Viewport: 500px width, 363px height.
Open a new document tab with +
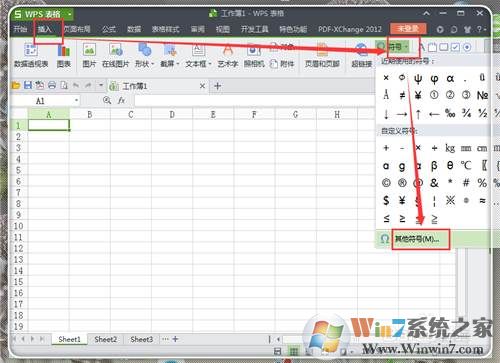pos(217,86)
